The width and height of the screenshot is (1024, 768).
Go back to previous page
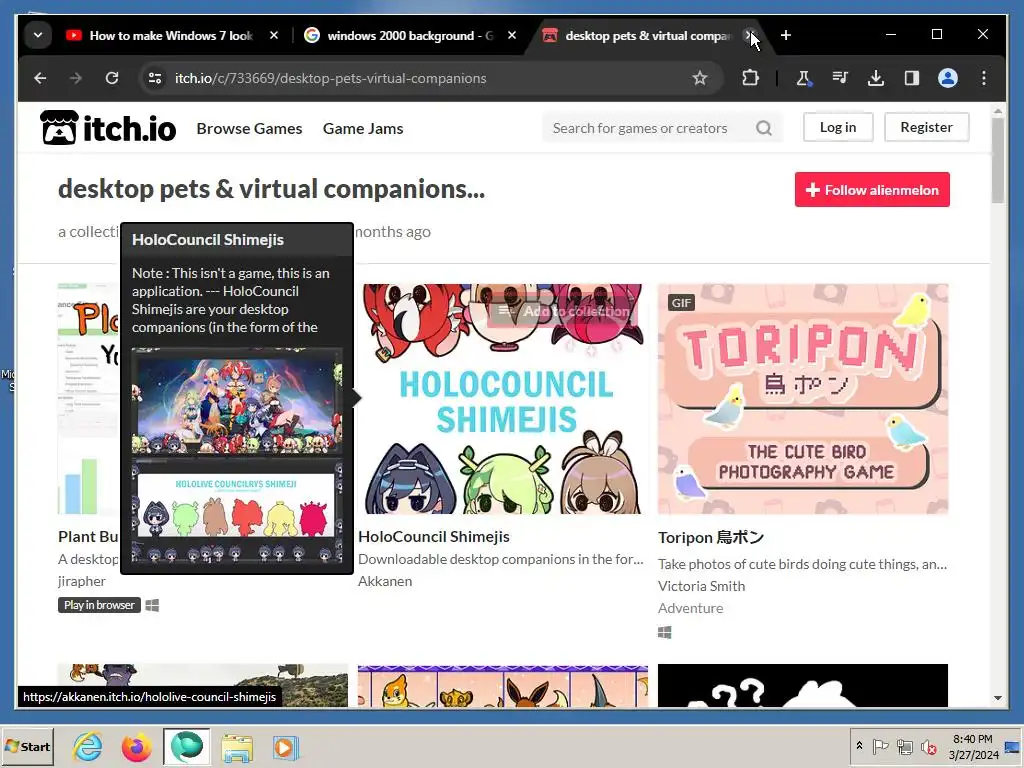pos(40,78)
